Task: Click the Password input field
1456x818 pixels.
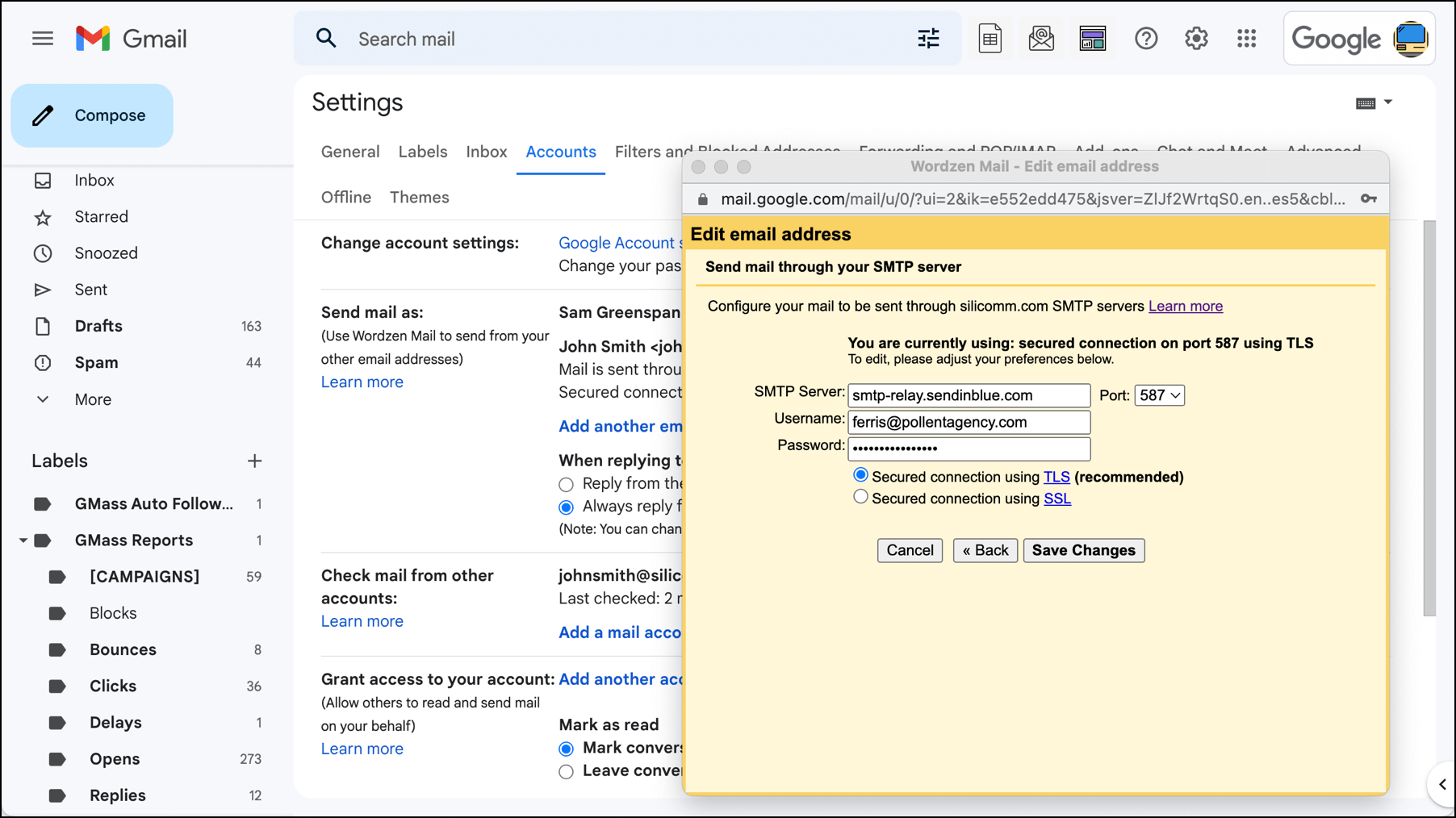Action: point(969,449)
